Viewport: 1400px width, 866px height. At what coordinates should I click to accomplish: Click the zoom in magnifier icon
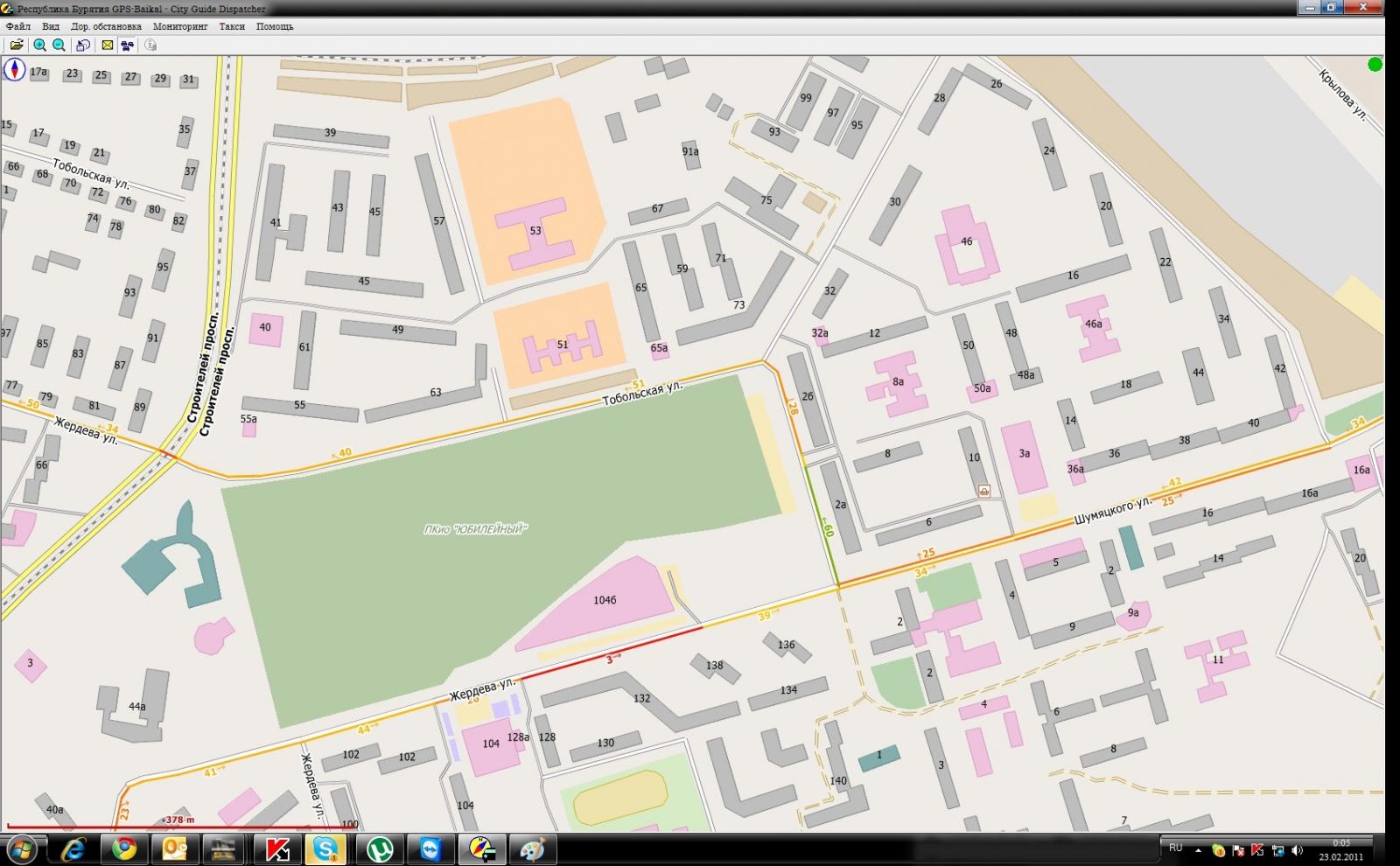tap(39, 45)
